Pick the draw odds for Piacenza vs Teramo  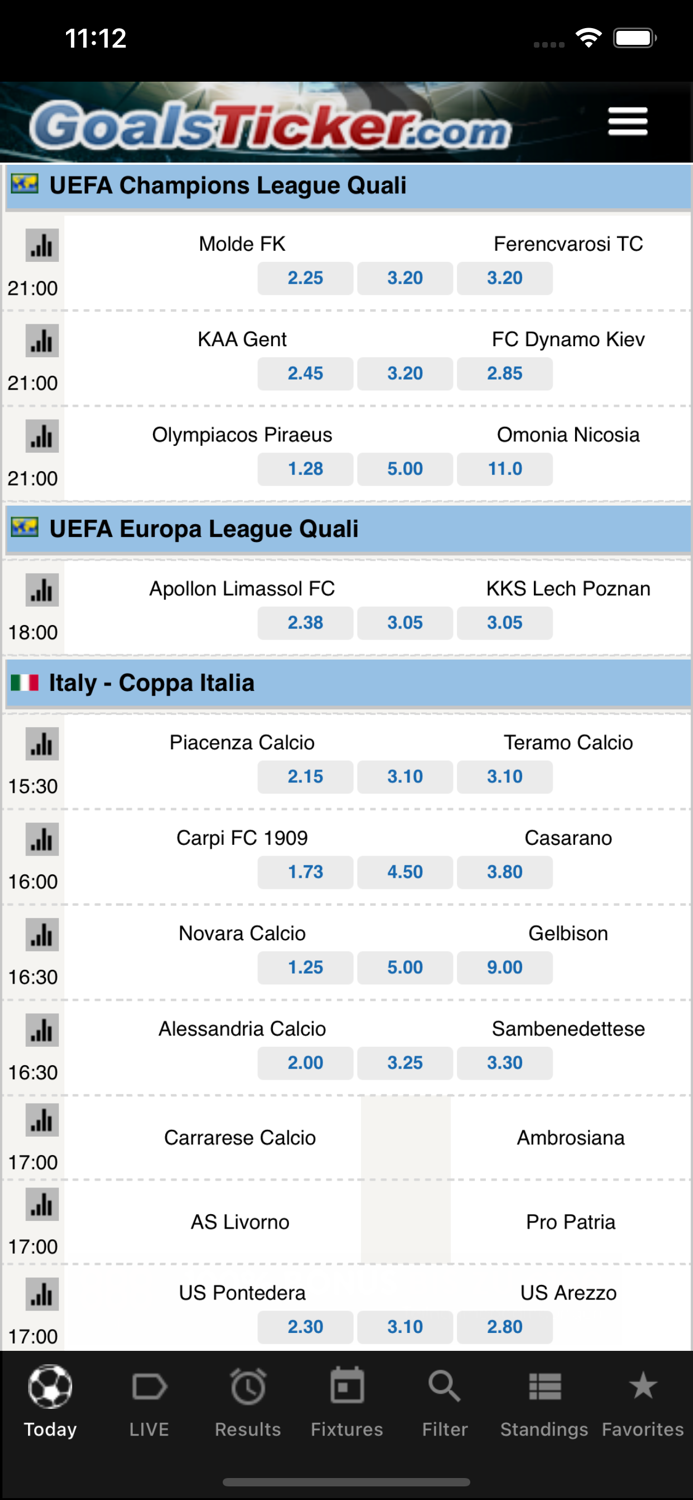point(405,777)
